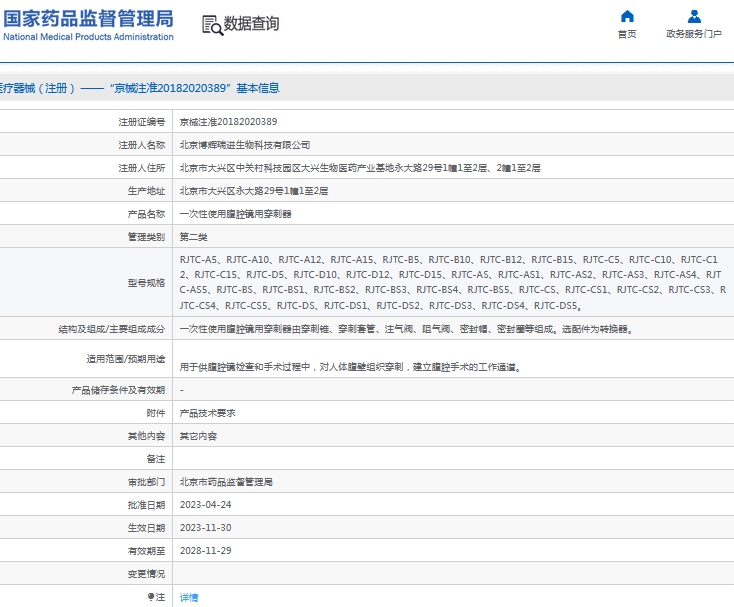Click the 生产地址 label
Screen dimensions: 734x607
(147, 191)
